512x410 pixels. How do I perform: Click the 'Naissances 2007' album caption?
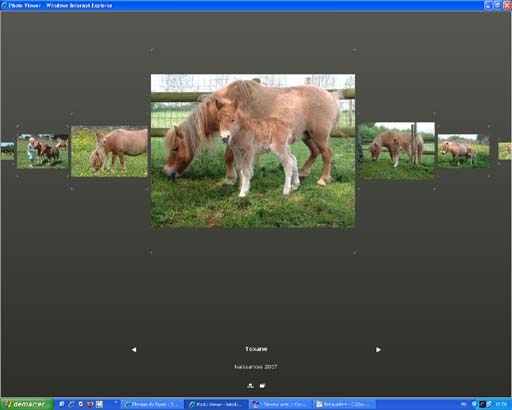(x=256, y=367)
